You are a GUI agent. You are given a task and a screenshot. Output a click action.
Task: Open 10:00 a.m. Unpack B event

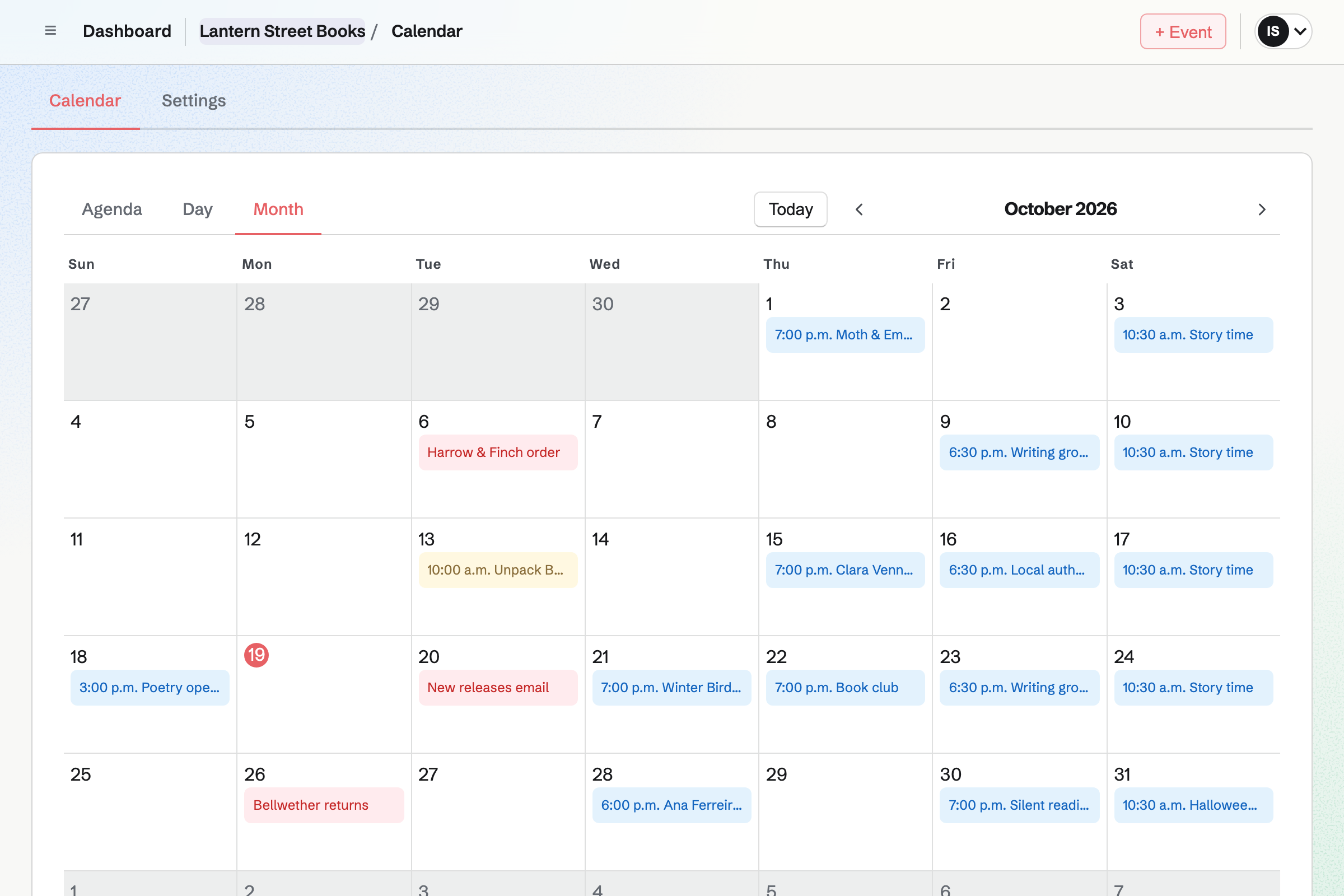click(x=498, y=570)
